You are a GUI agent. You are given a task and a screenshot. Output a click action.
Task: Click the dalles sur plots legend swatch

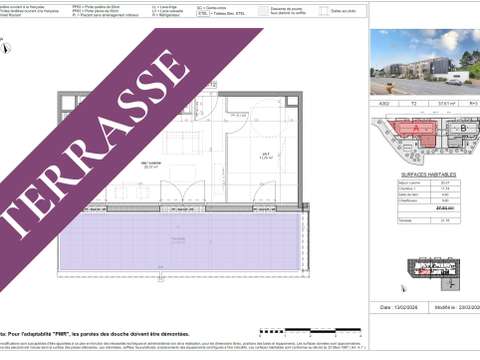pyautogui.click(x=323, y=11)
